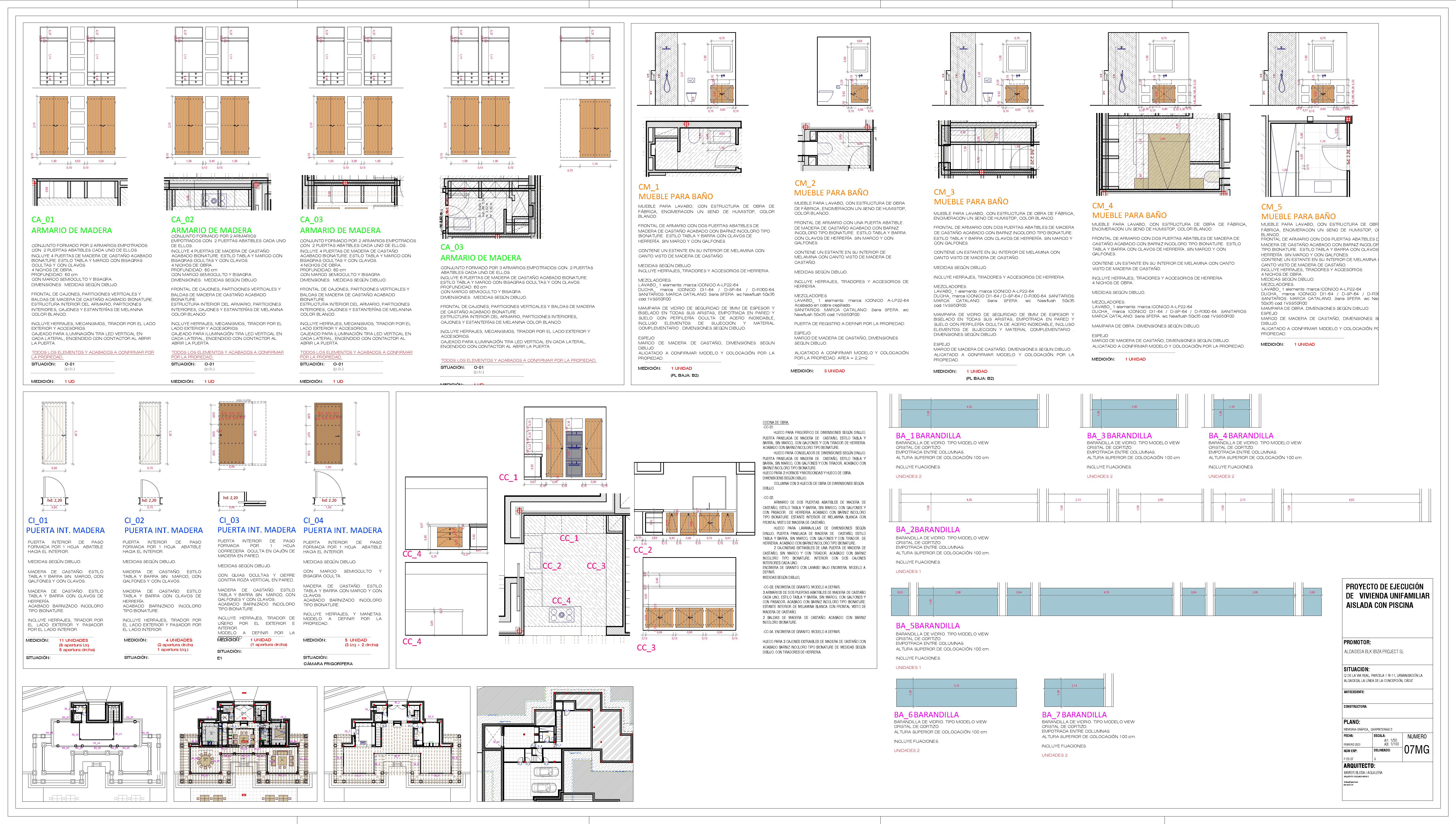Viewport: 1456px width, 824px height.
Task: Click the project title PROYECTO DE EJECUCIÓN
Action: tap(1385, 587)
